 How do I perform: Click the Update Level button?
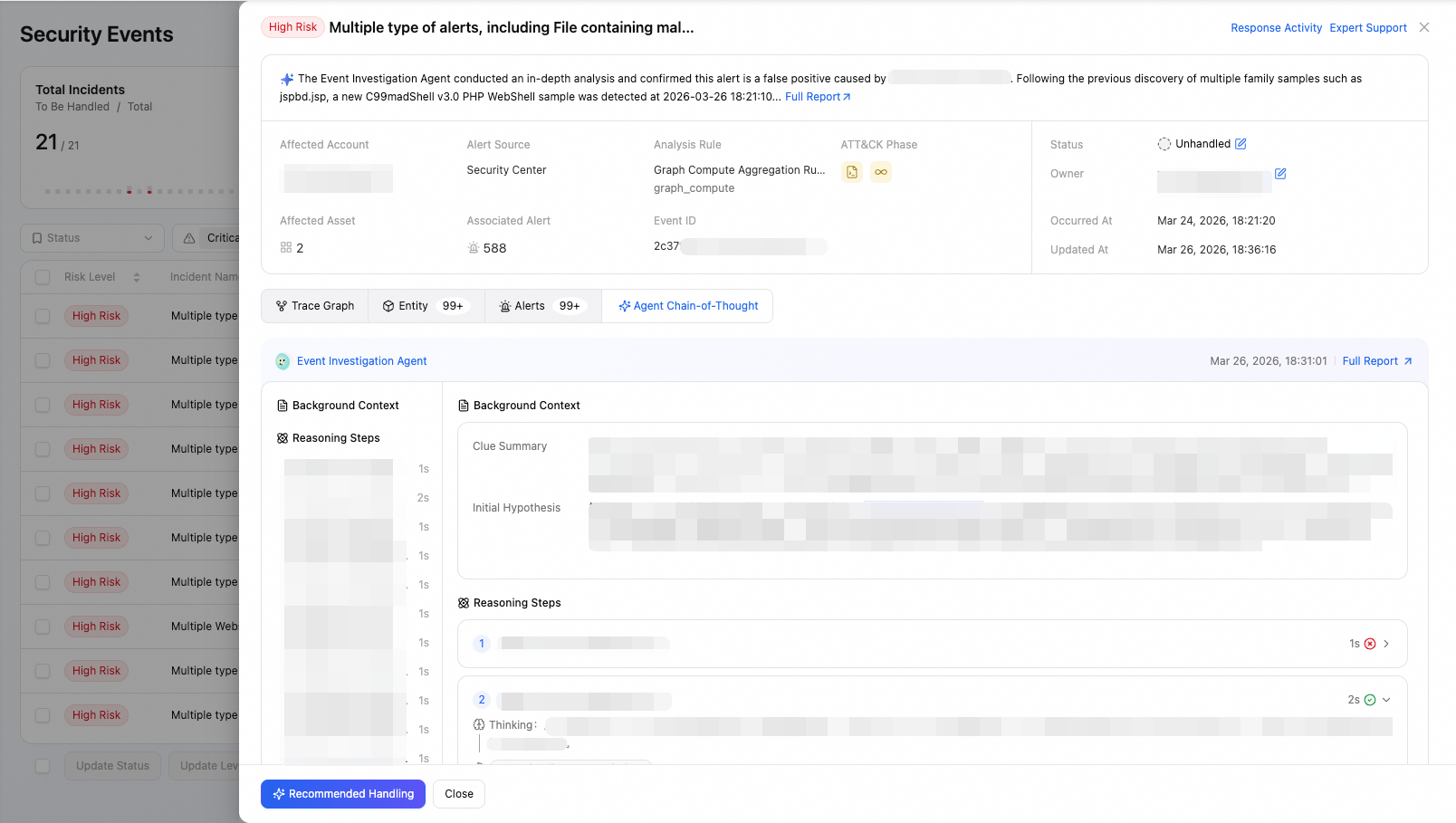[205, 766]
